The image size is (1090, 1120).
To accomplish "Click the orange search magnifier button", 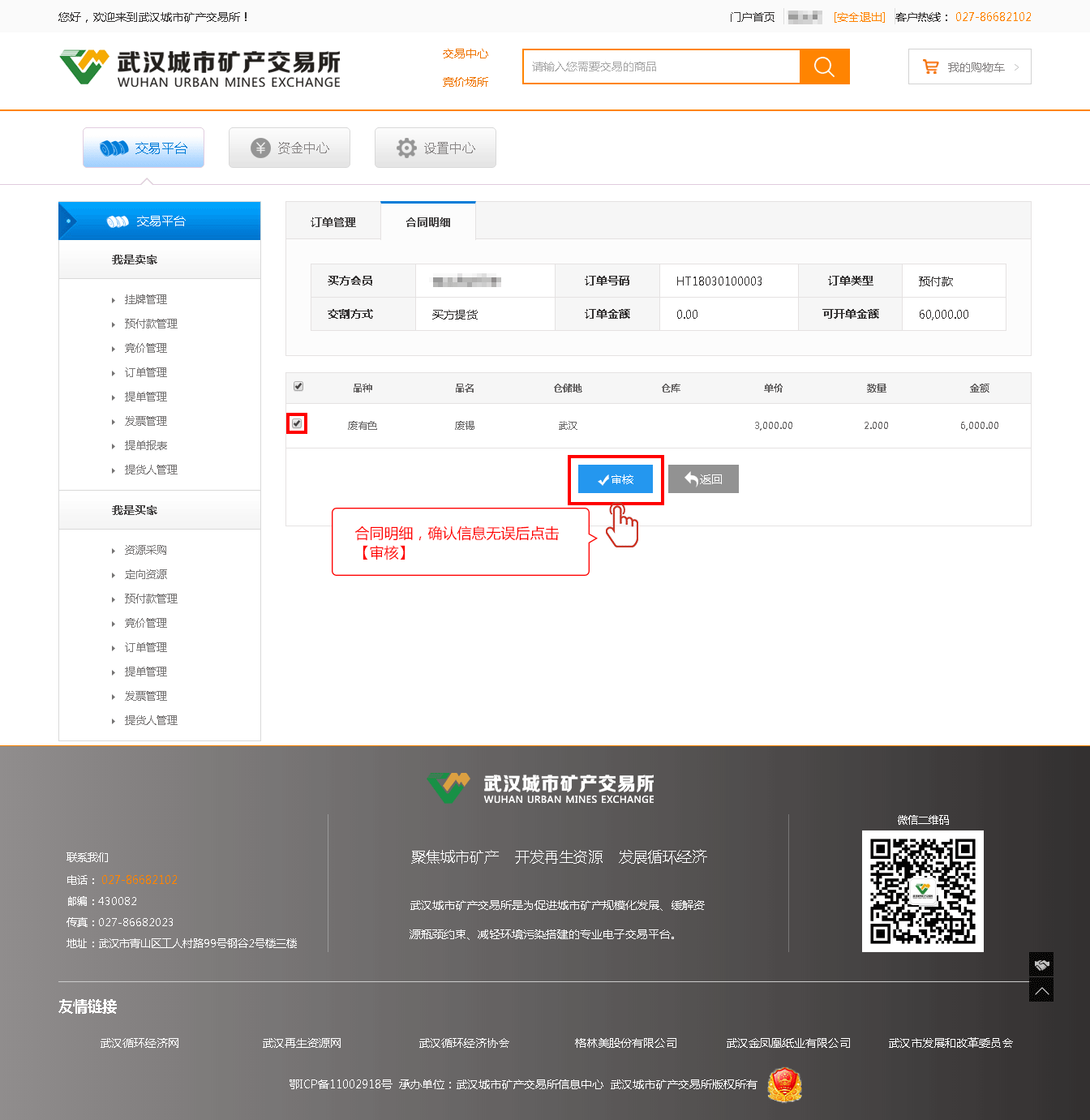I will (824, 67).
